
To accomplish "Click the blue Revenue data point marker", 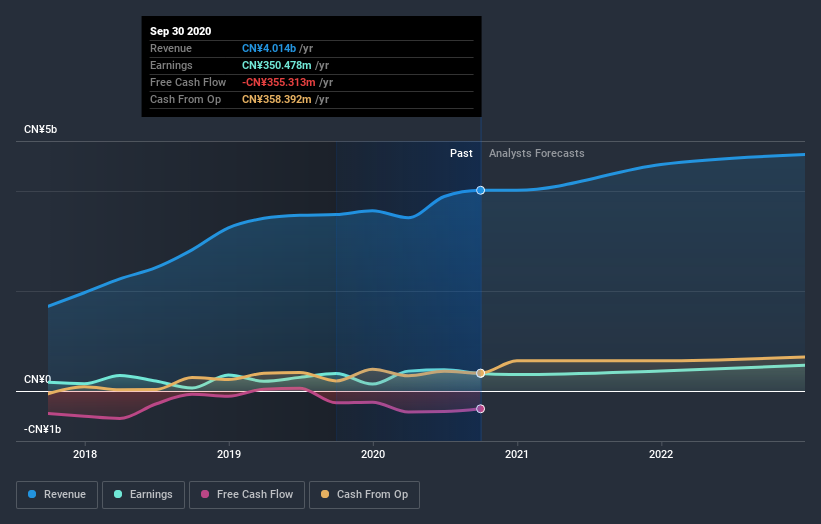I will 480,190.
